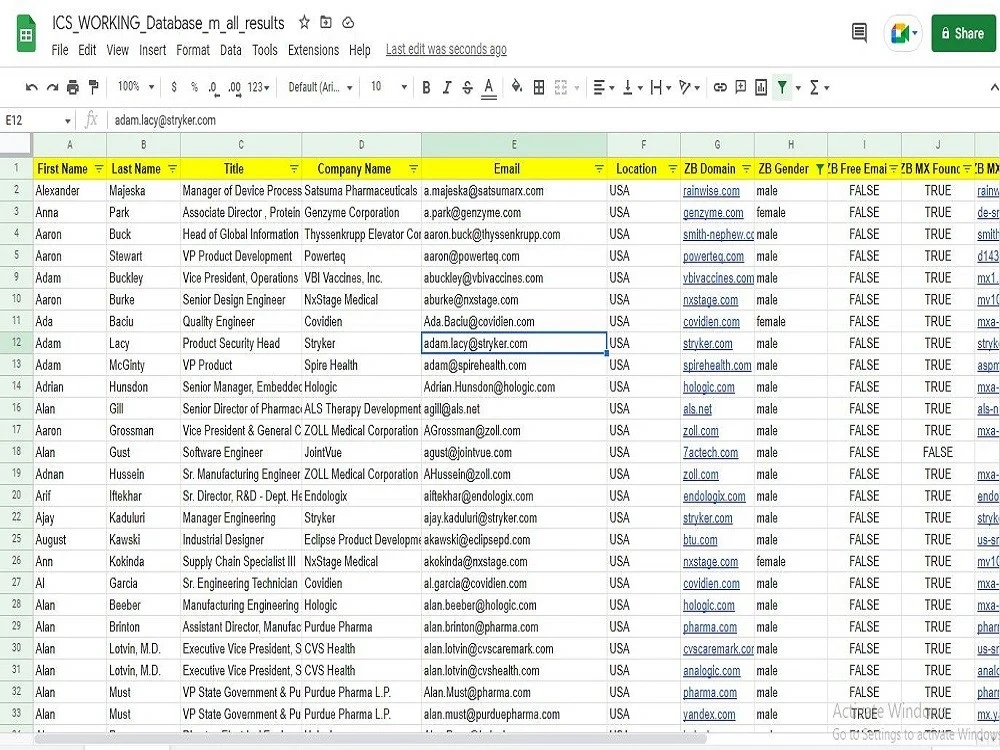Open the Format menu
The height and width of the screenshot is (750, 1000).
[193, 50]
